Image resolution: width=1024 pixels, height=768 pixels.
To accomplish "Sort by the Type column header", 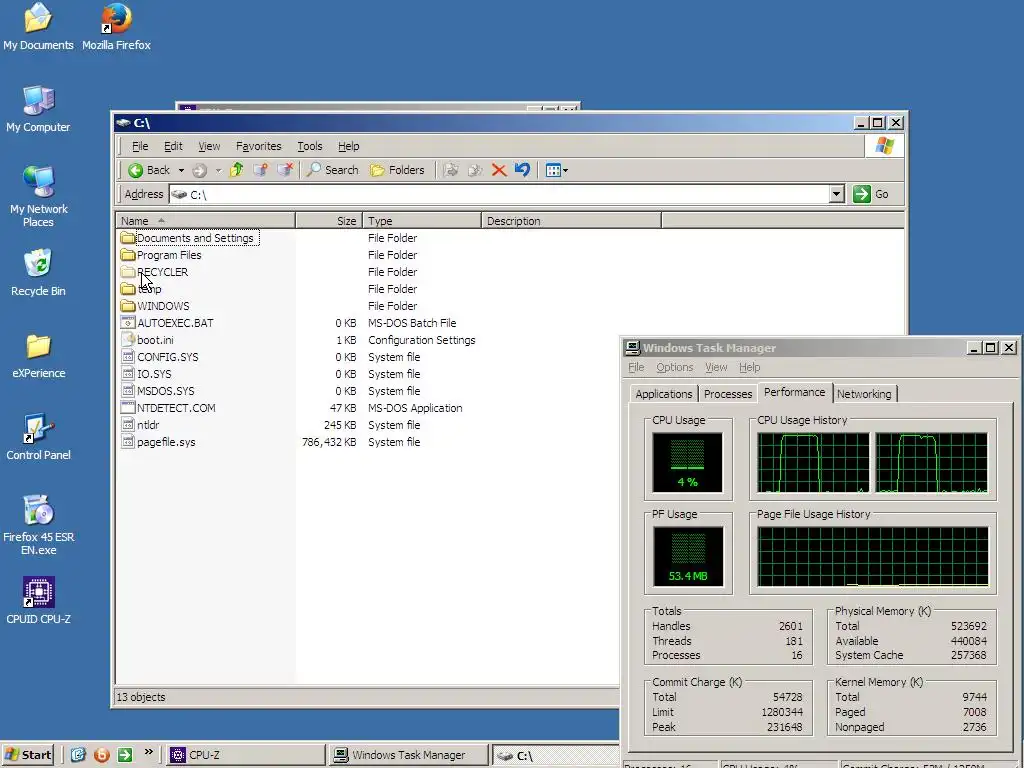I will (422, 221).
